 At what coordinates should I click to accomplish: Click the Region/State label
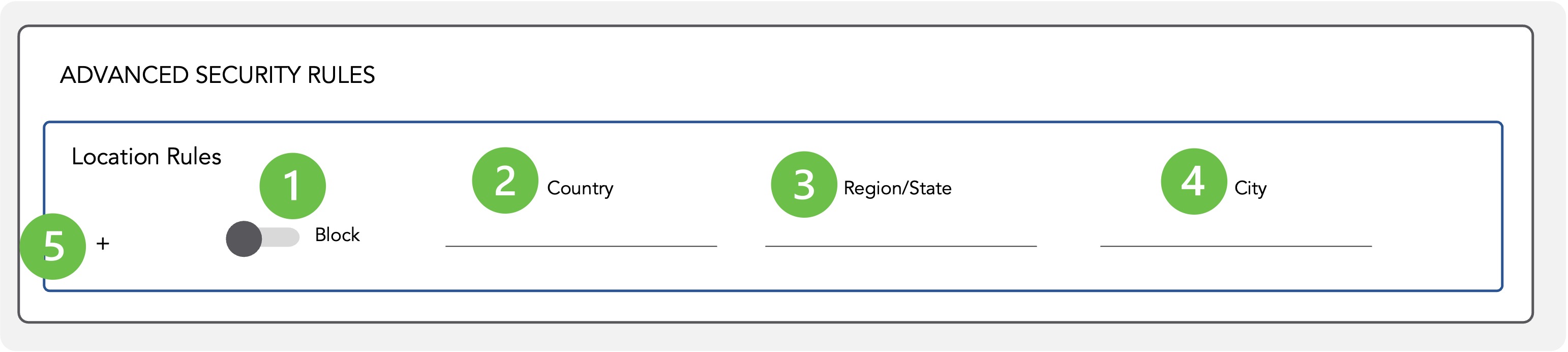click(x=897, y=188)
